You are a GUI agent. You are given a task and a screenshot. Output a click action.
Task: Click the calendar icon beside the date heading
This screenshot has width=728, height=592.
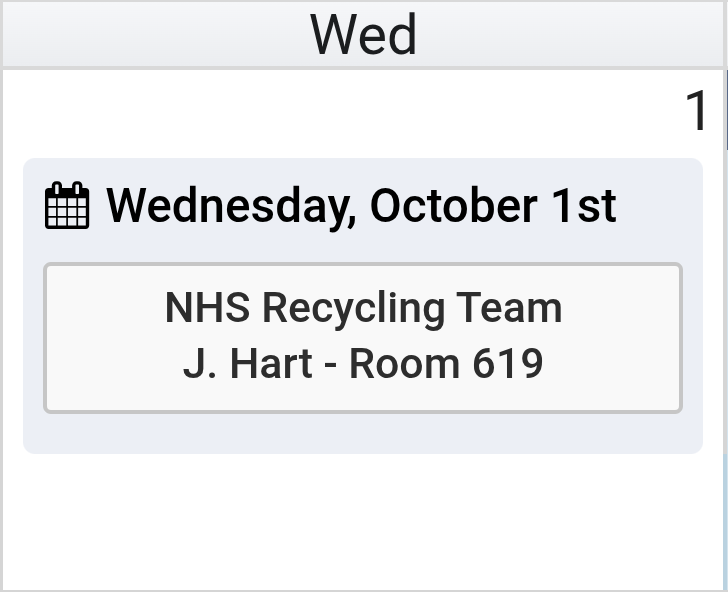click(67, 206)
